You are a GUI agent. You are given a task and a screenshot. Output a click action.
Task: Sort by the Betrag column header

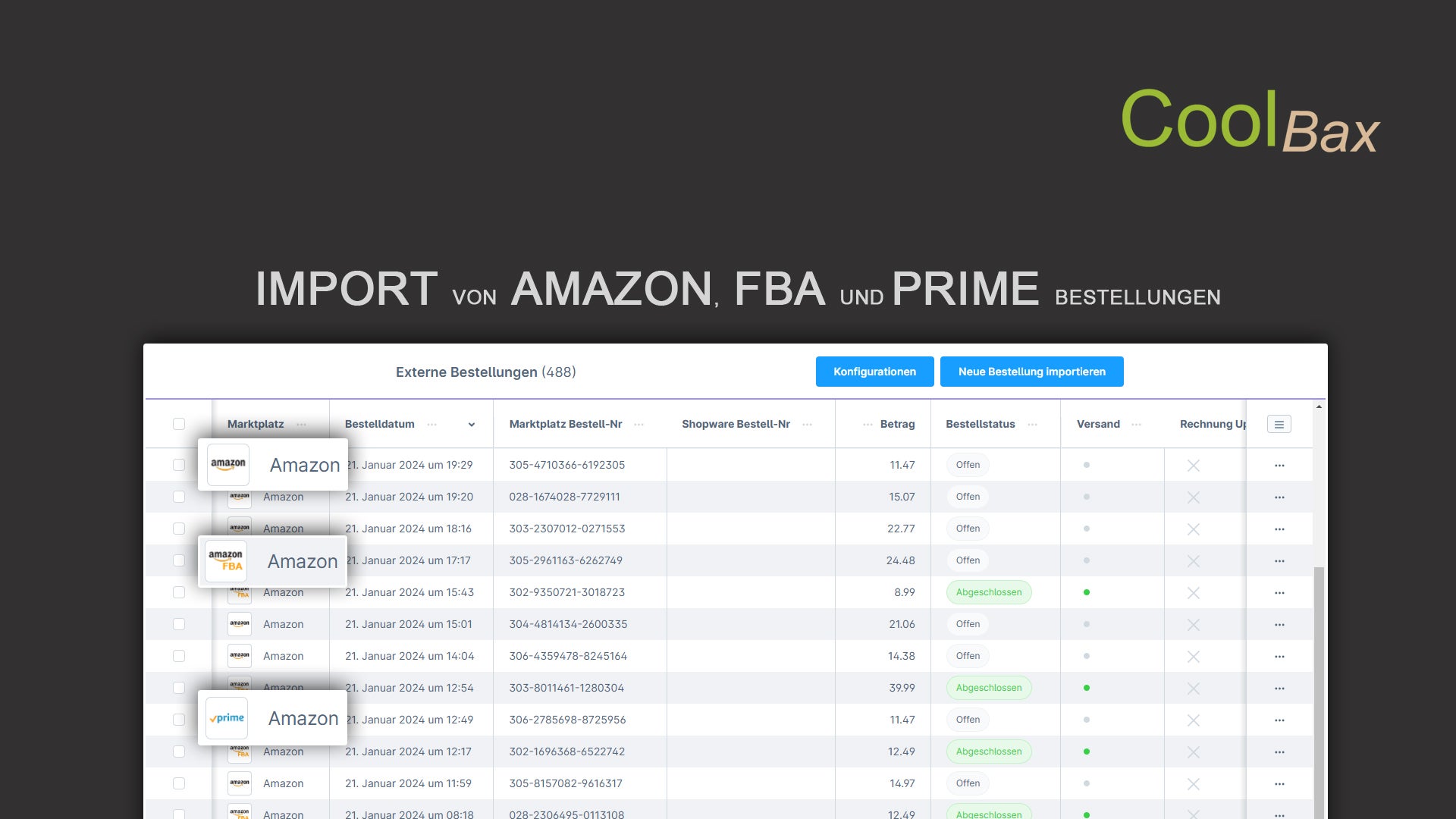(x=898, y=424)
